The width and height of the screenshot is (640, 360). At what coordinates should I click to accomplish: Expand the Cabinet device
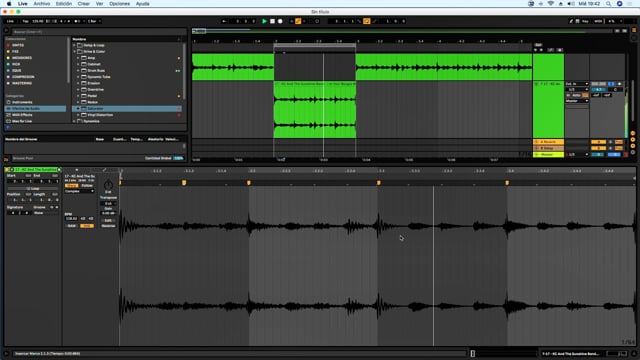coord(78,64)
